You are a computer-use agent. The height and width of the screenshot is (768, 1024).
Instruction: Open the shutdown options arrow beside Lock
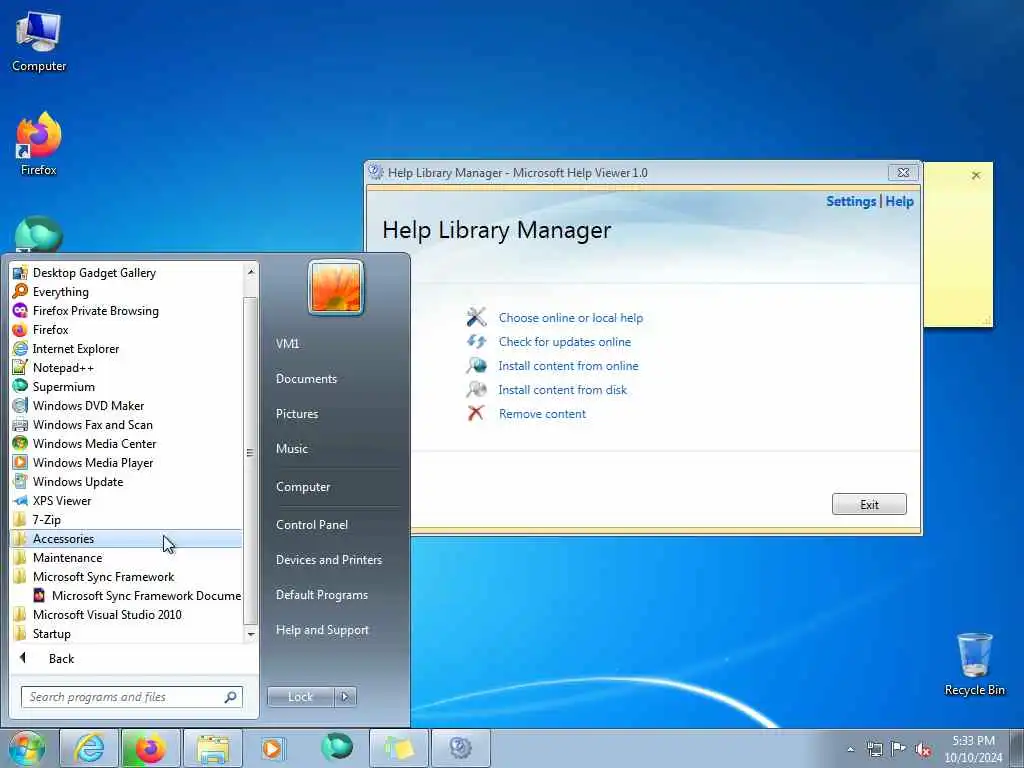pyautogui.click(x=345, y=697)
